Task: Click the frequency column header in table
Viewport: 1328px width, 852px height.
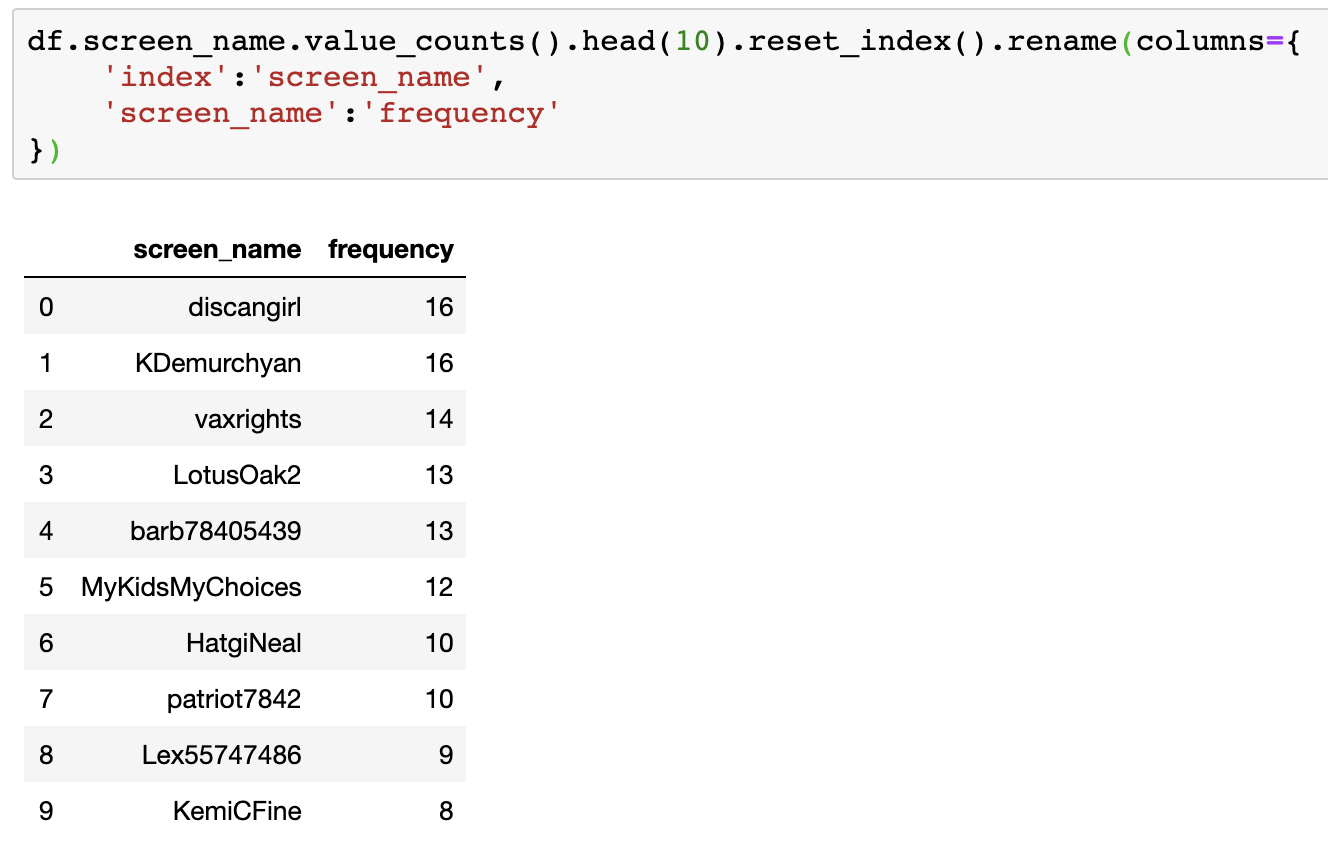Action: (x=390, y=249)
